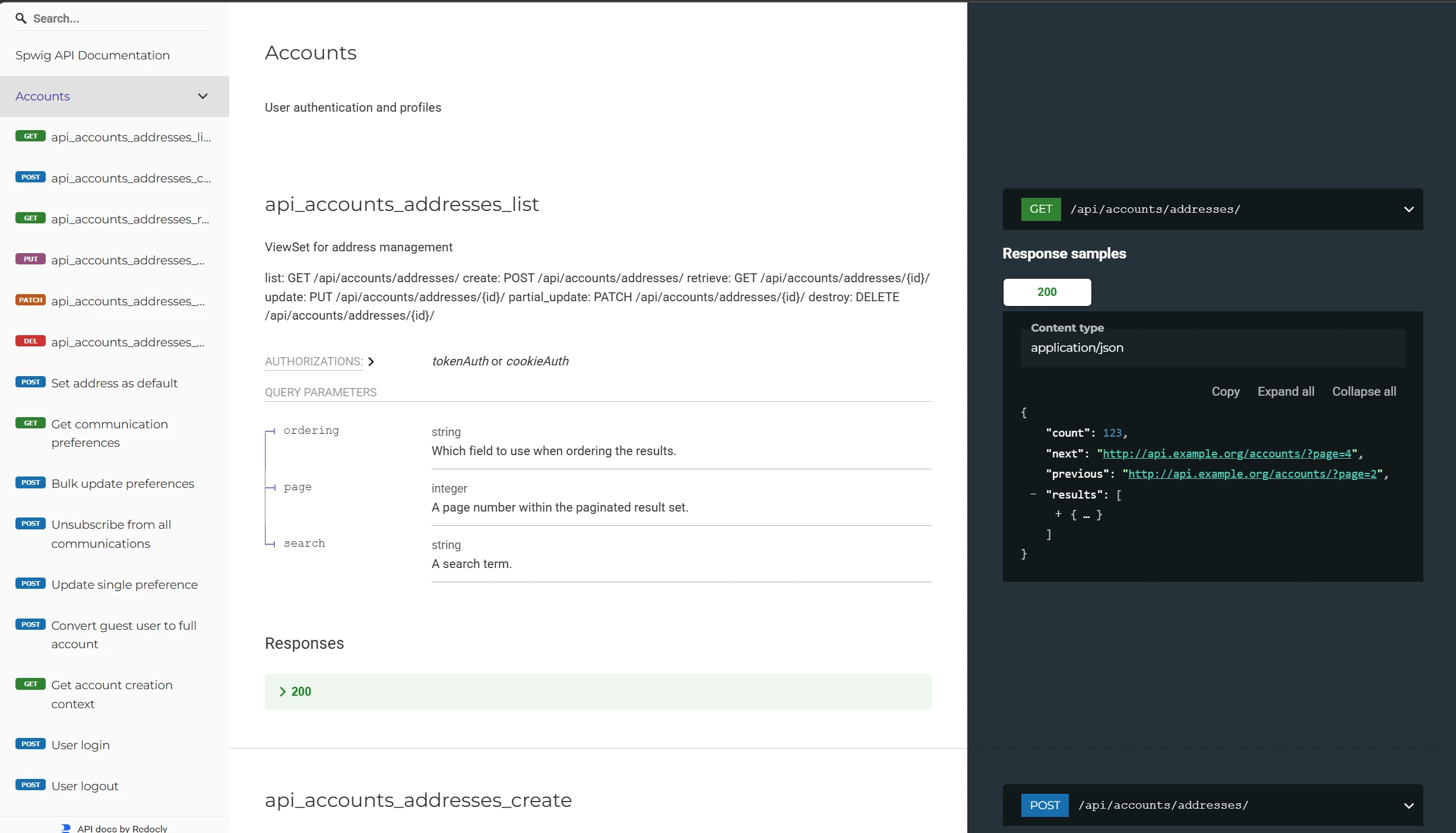Open the next page=4 URL link
The image size is (1456, 833).
point(1227,454)
